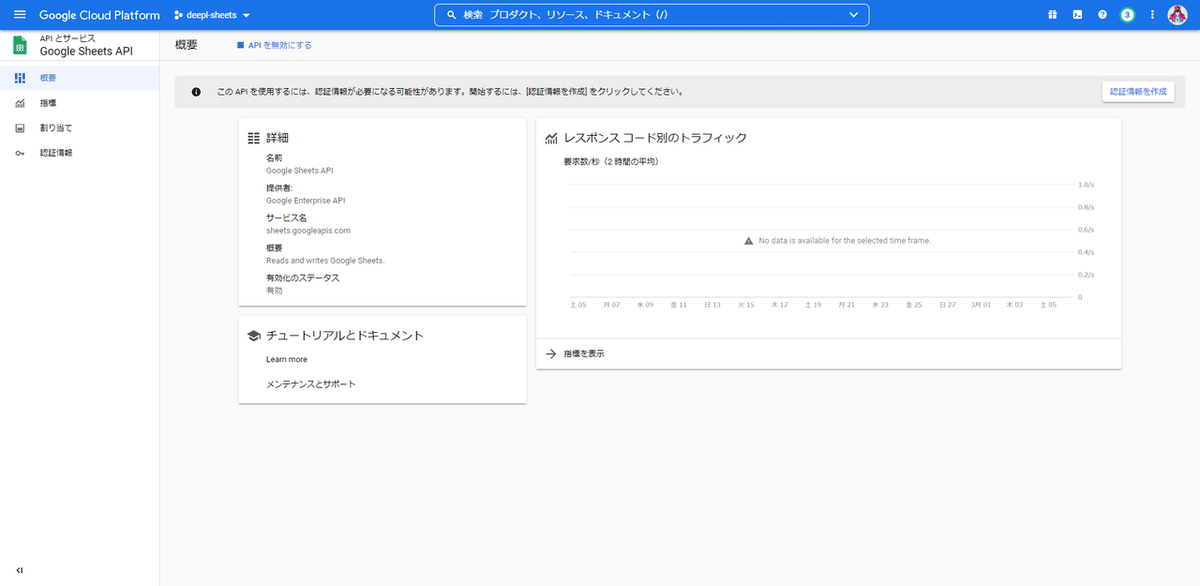The height and width of the screenshot is (586, 1200).
Task: Collapse the sidebar with bottom arrow
Action: click(20, 570)
